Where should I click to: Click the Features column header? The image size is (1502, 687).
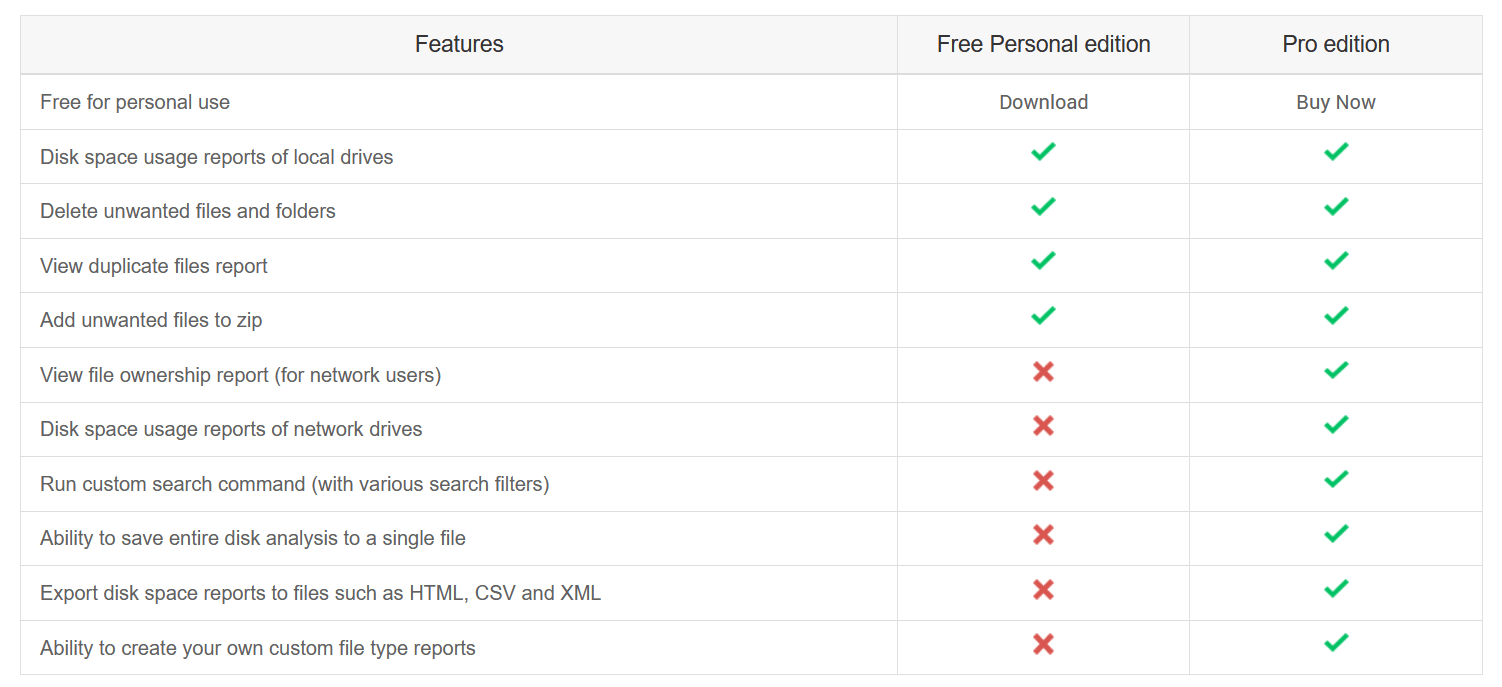pyautogui.click(x=459, y=44)
